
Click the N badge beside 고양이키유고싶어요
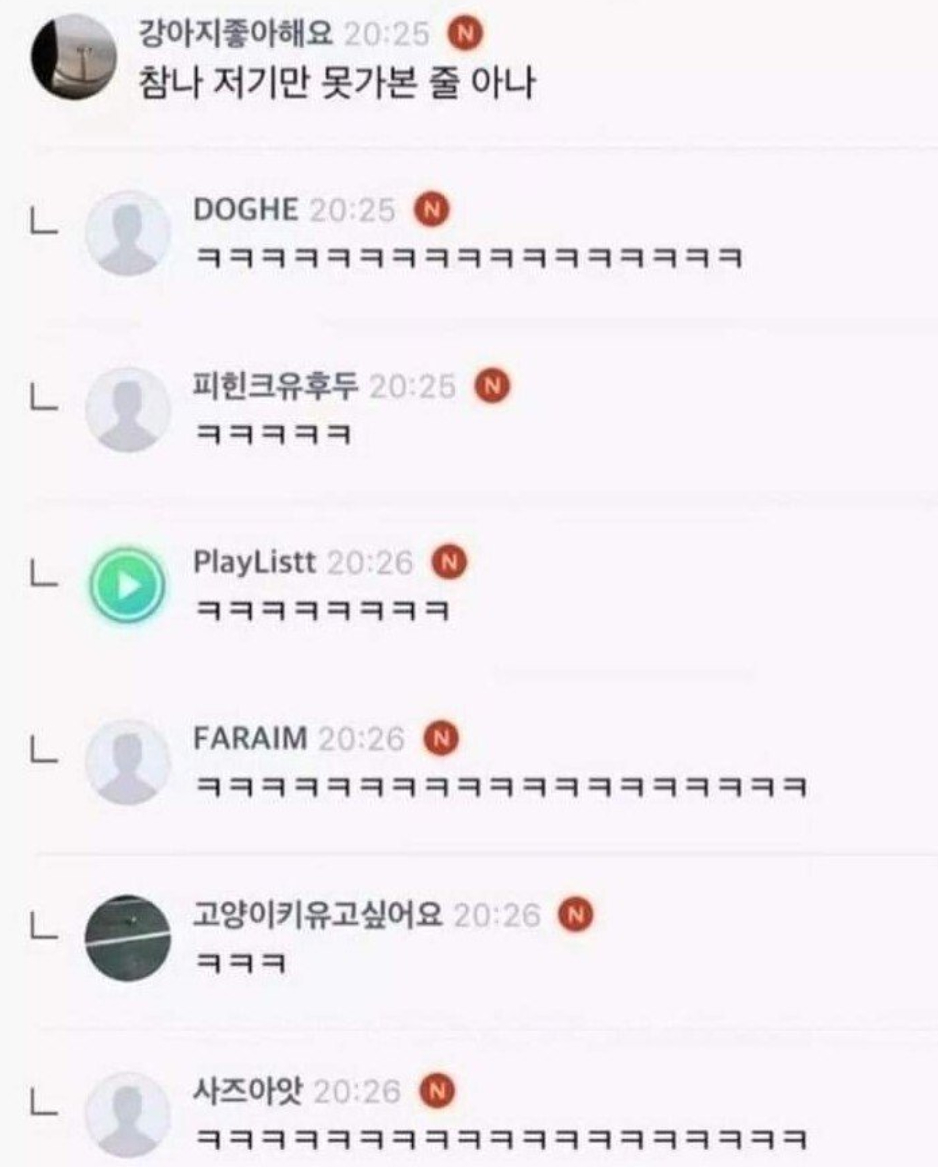[576, 915]
